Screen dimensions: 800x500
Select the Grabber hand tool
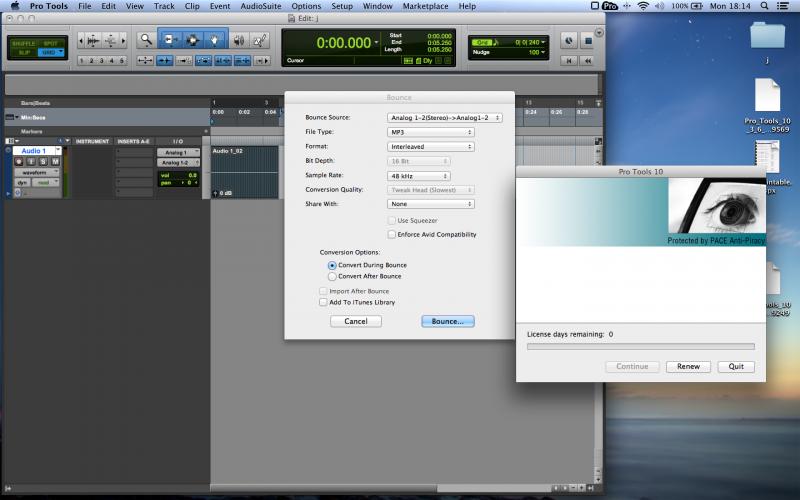[x=215, y=40]
